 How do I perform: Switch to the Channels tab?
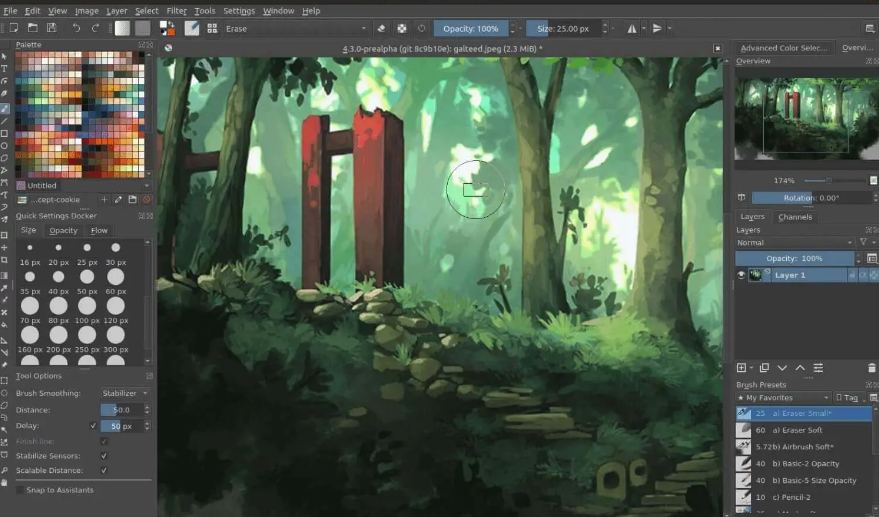tap(795, 217)
